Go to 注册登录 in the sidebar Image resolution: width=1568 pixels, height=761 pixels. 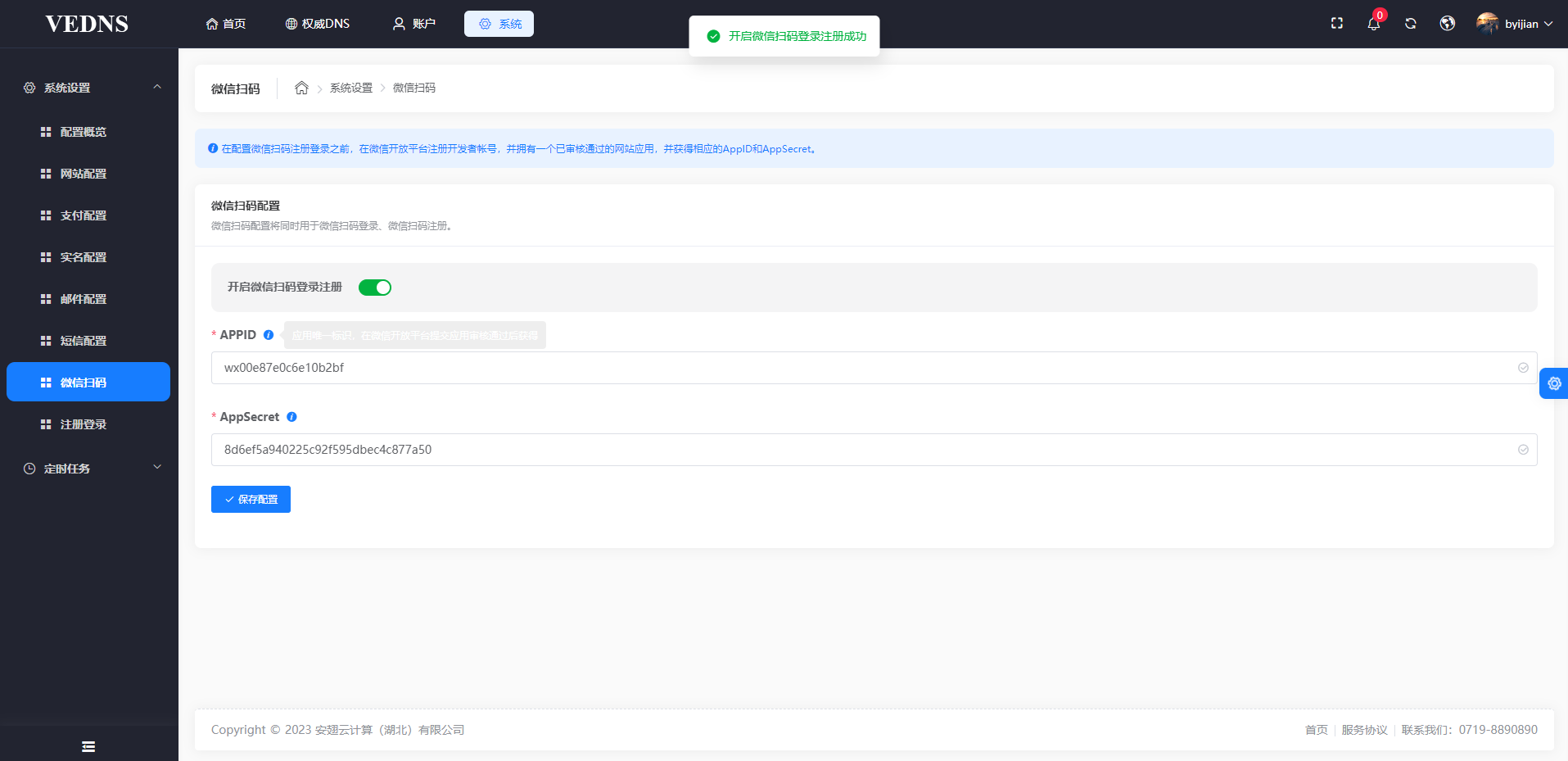(84, 424)
